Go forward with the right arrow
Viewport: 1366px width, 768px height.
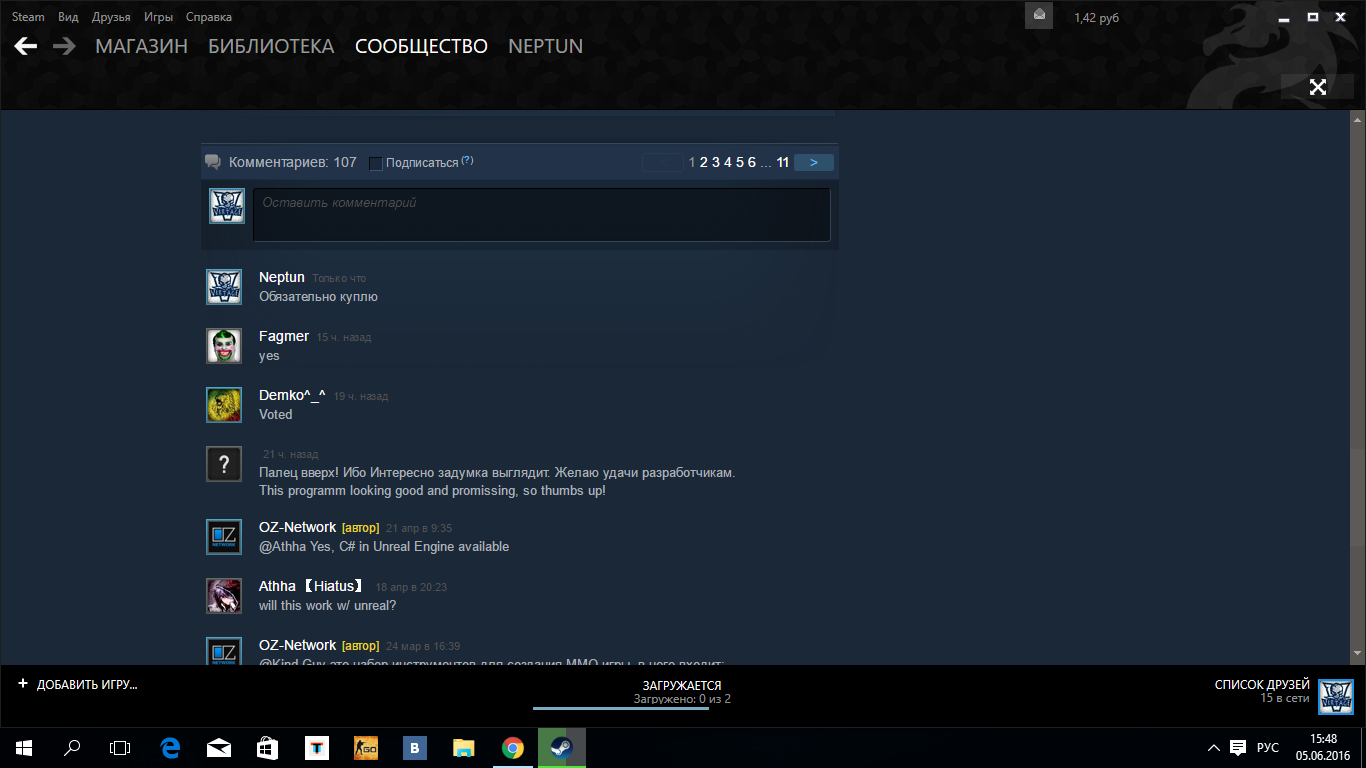pos(65,46)
